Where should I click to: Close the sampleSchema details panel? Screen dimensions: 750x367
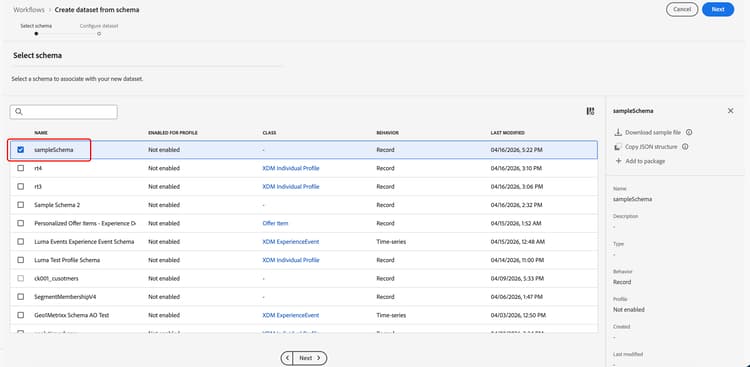point(730,111)
